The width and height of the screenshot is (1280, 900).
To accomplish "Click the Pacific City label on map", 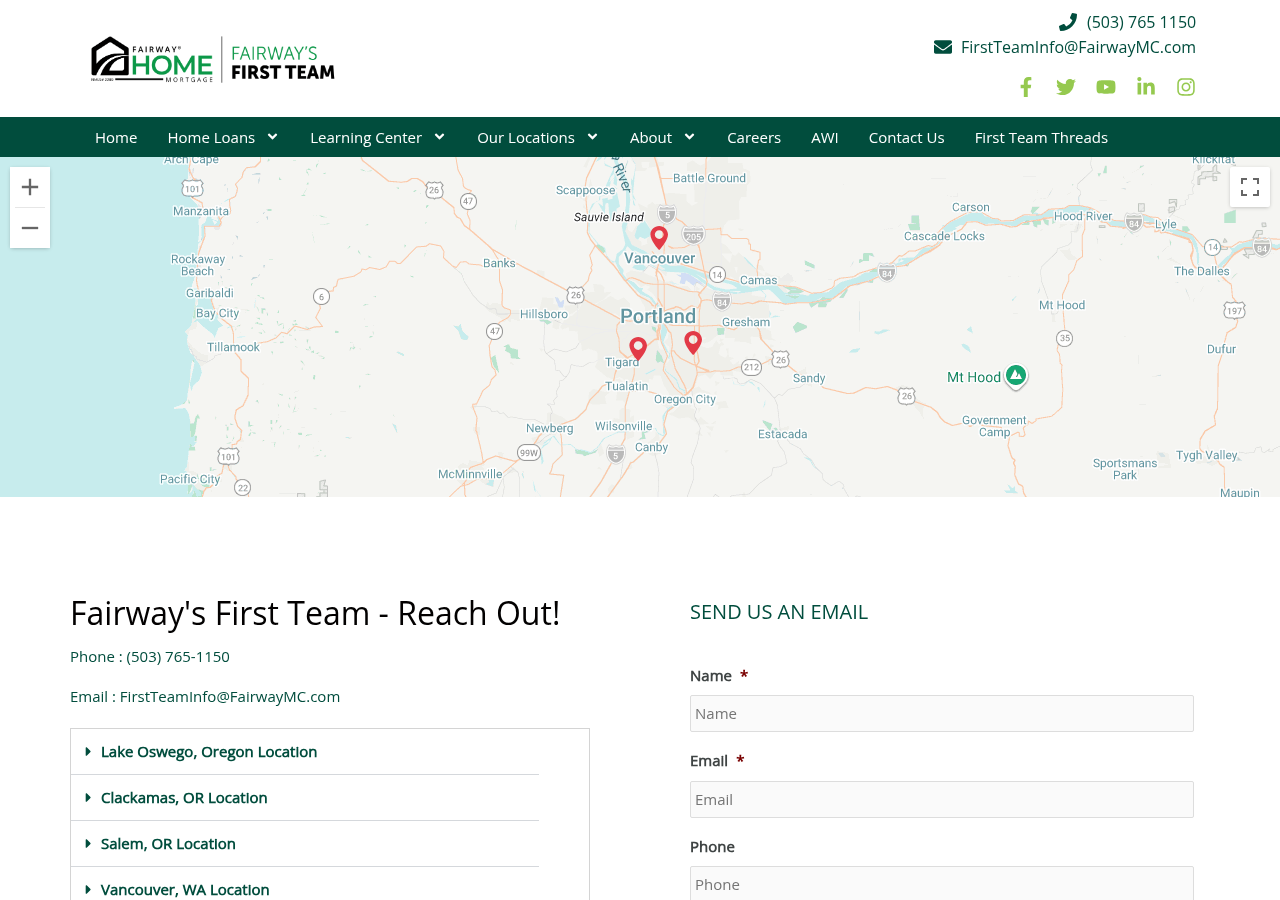I will point(190,480).
